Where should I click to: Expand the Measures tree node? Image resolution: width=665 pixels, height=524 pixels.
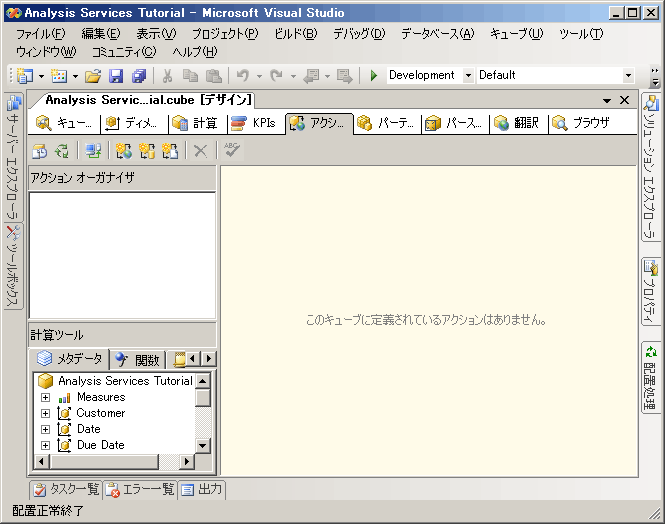point(45,398)
